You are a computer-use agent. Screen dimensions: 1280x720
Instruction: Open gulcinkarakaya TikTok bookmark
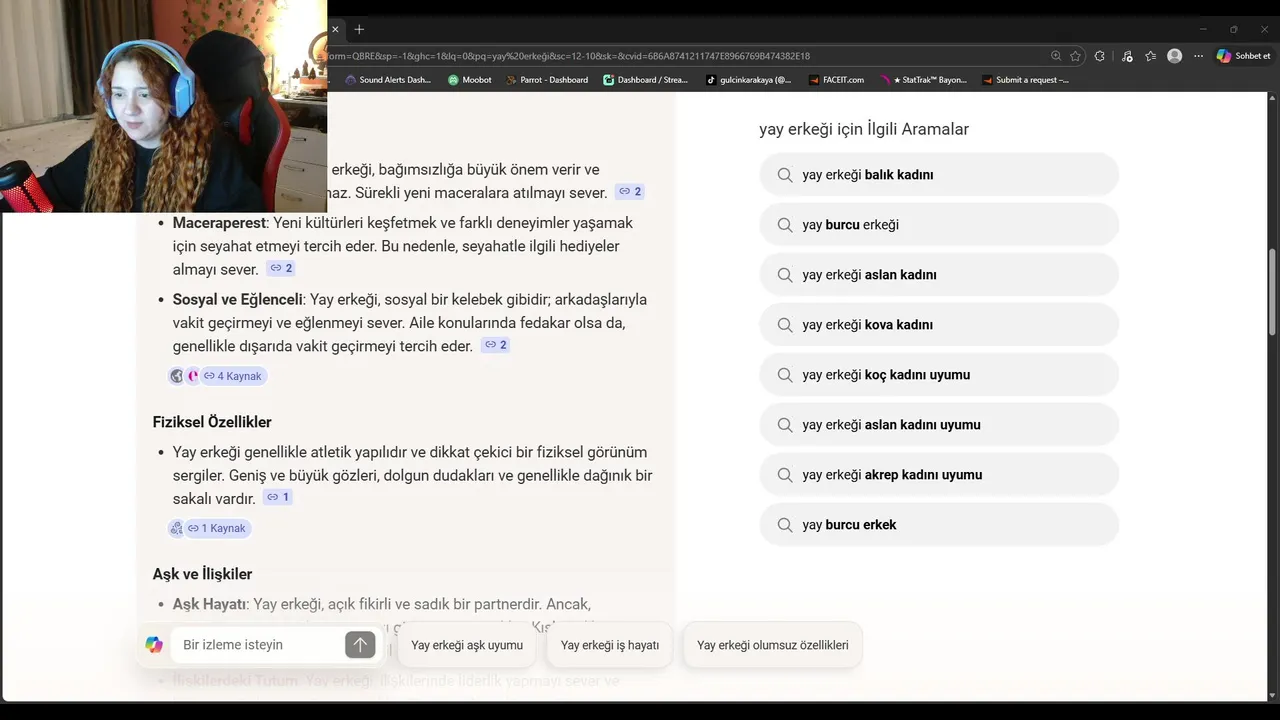coord(748,80)
